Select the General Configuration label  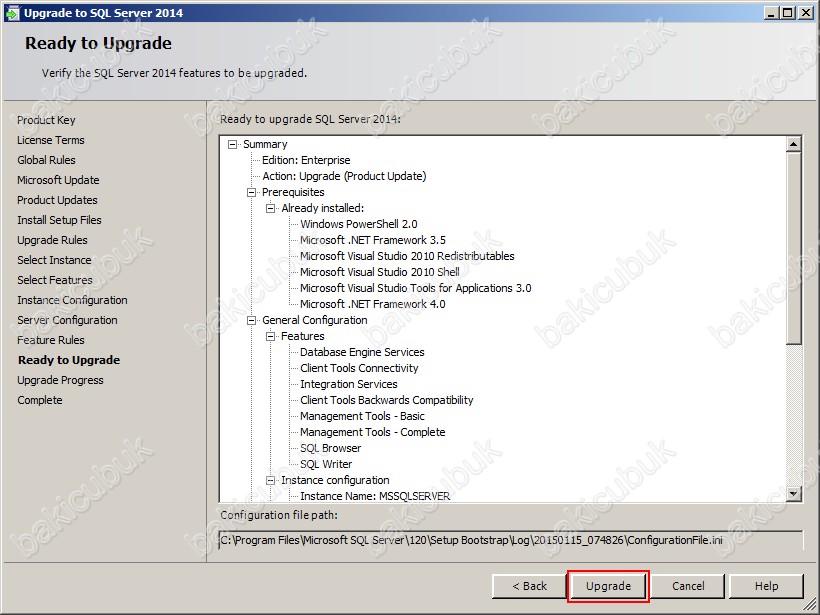click(x=314, y=320)
